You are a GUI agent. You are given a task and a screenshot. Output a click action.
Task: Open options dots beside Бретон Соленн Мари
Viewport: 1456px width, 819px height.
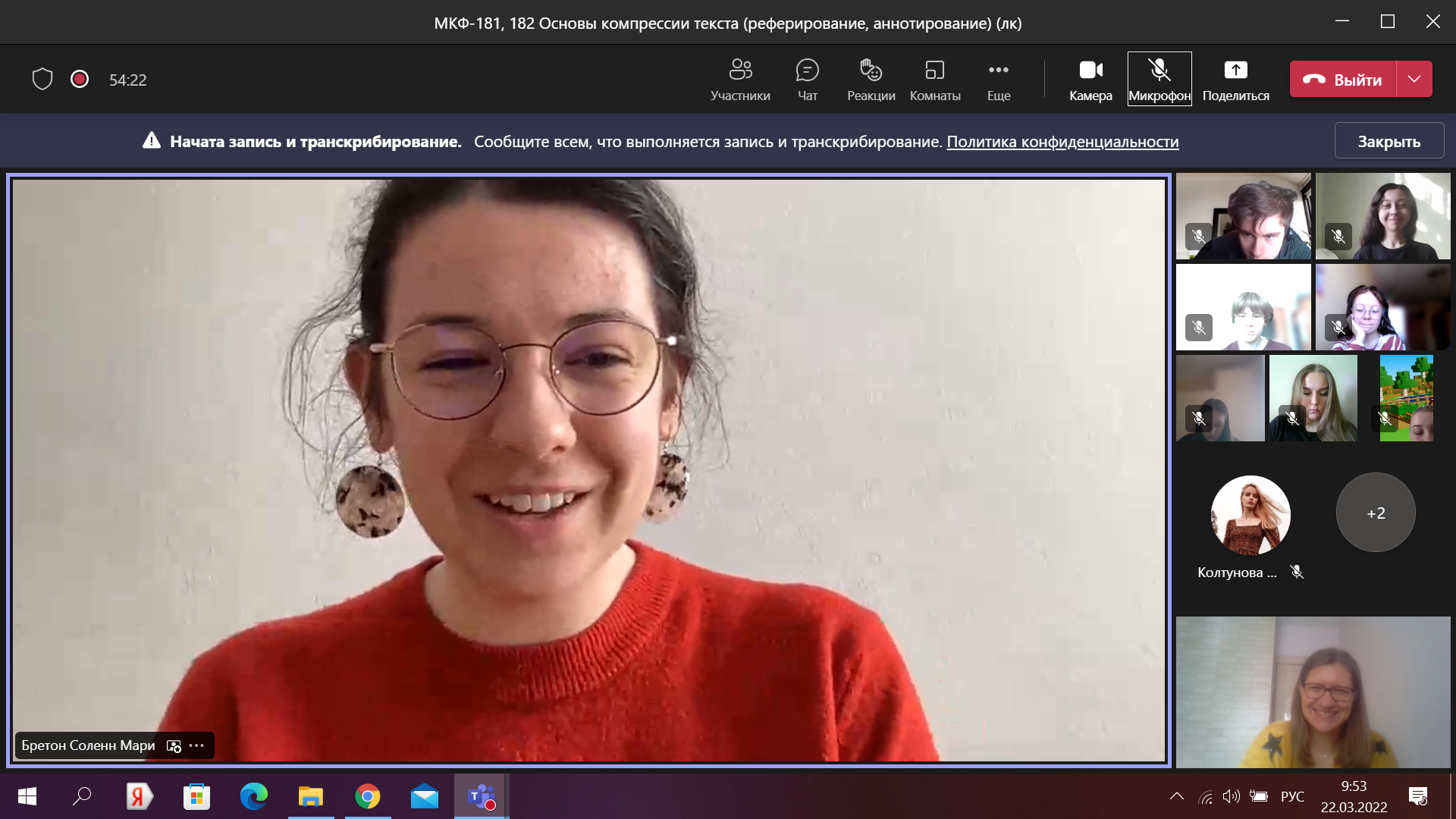[x=197, y=745]
